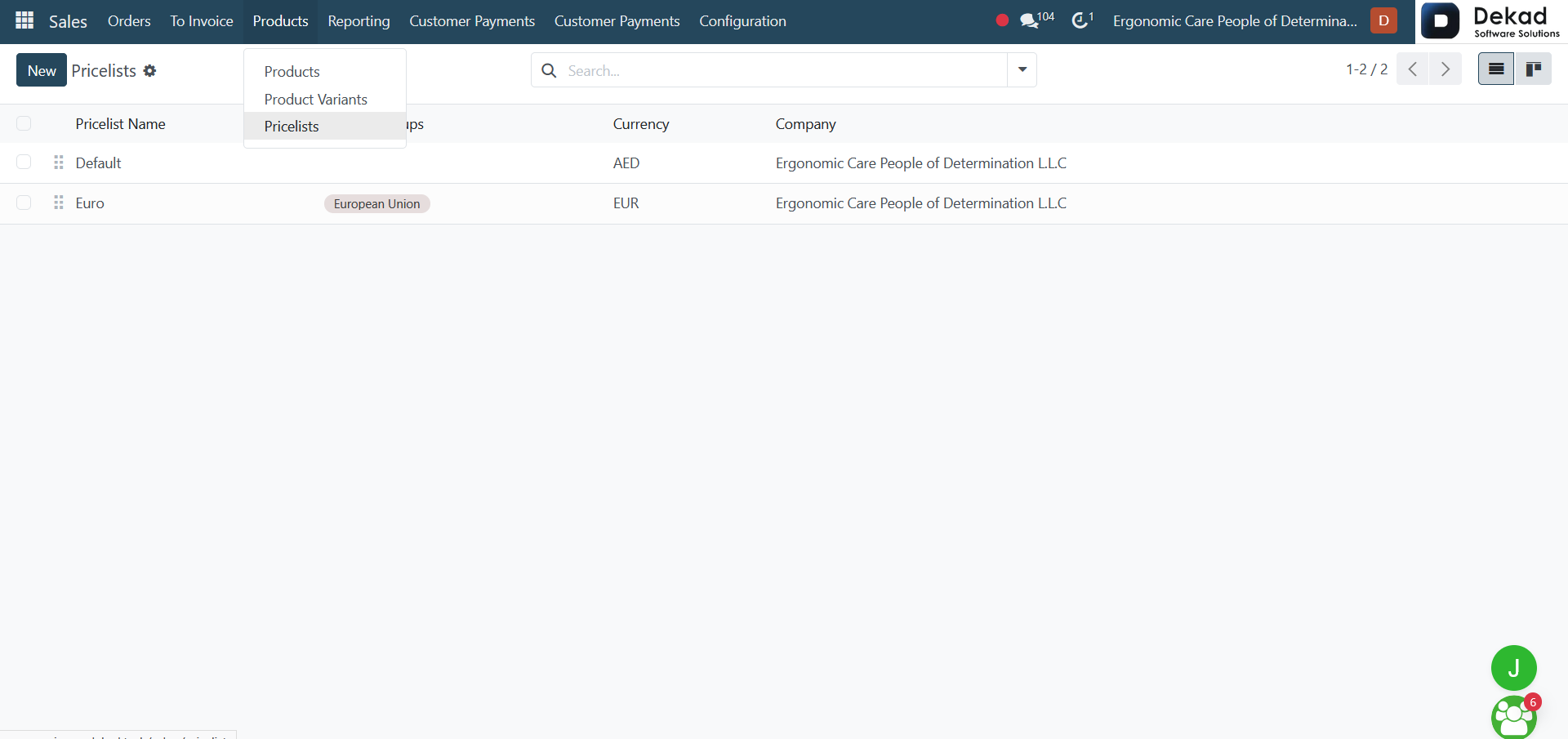Switch to list view
The height and width of the screenshot is (739, 1568).
click(x=1496, y=69)
